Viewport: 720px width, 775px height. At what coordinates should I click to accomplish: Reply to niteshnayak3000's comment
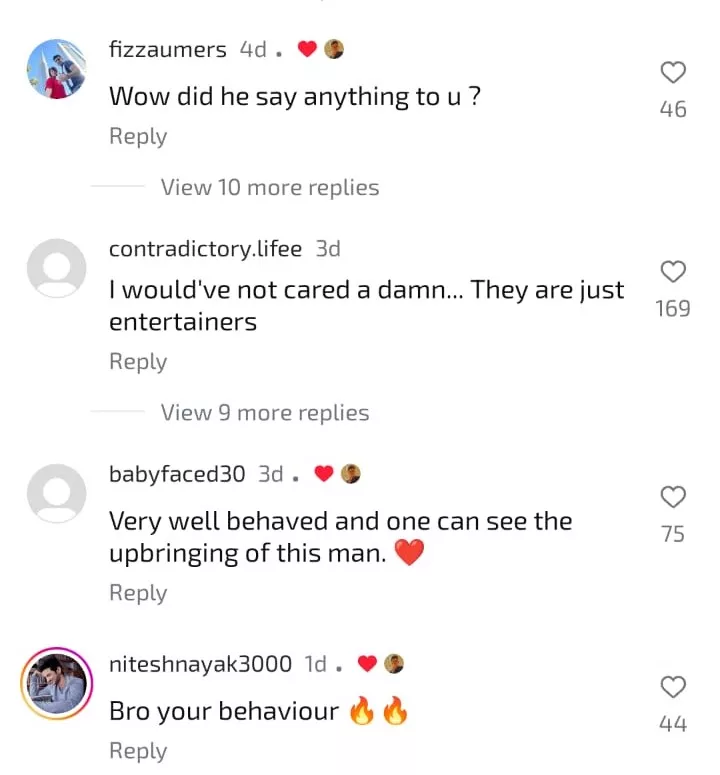click(138, 751)
